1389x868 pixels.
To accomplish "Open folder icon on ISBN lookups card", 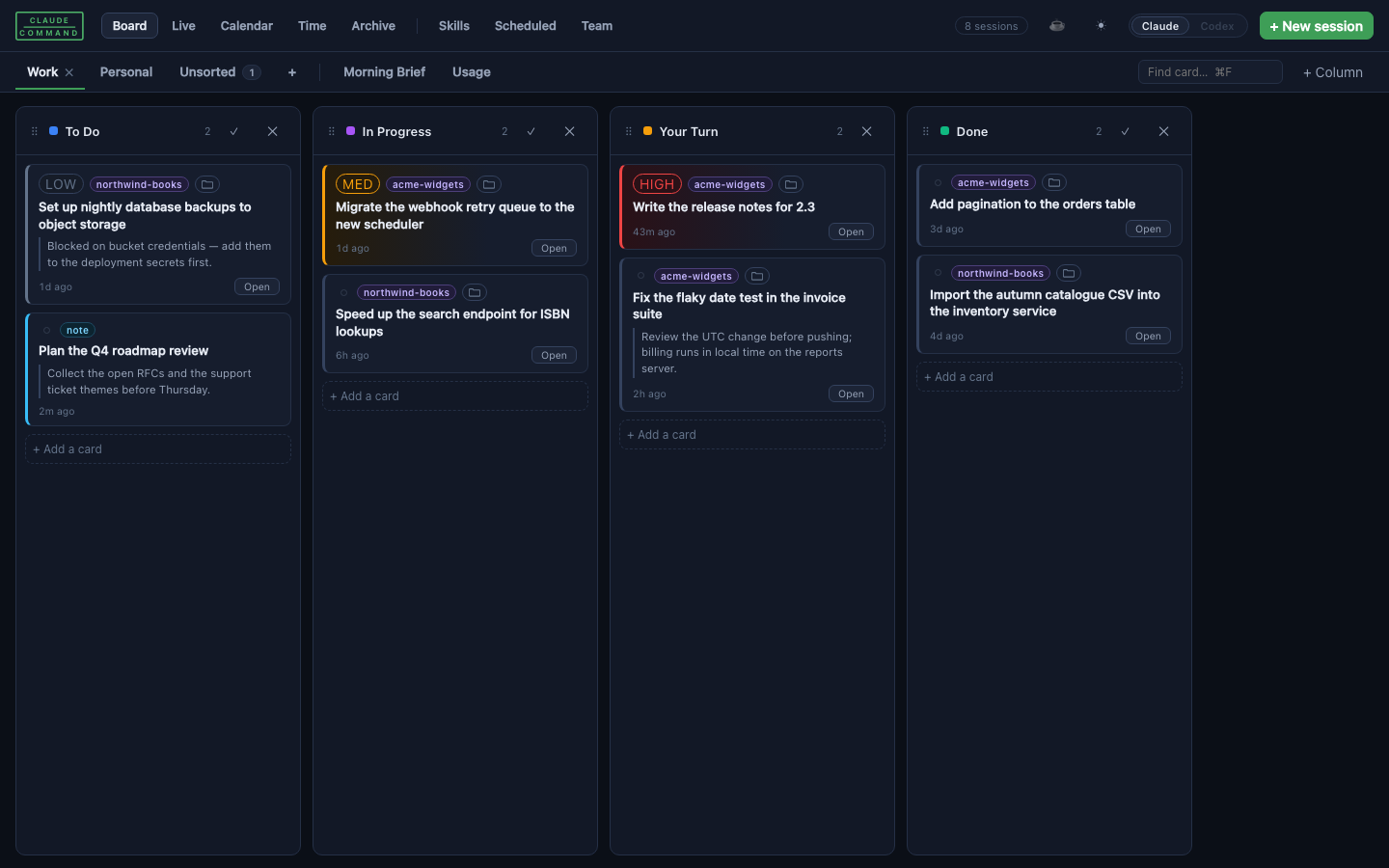I will [x=475, y=292].
